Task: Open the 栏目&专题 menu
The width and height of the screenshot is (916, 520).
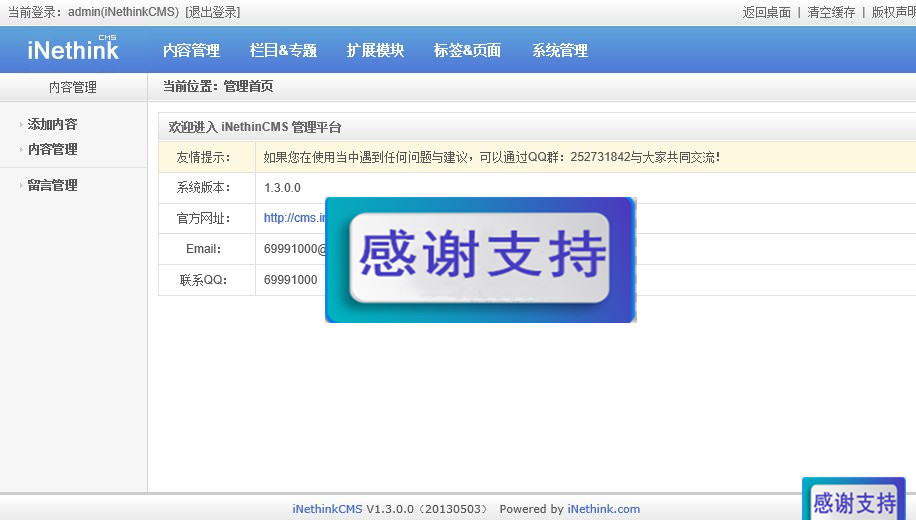Action: click(283, 50)
